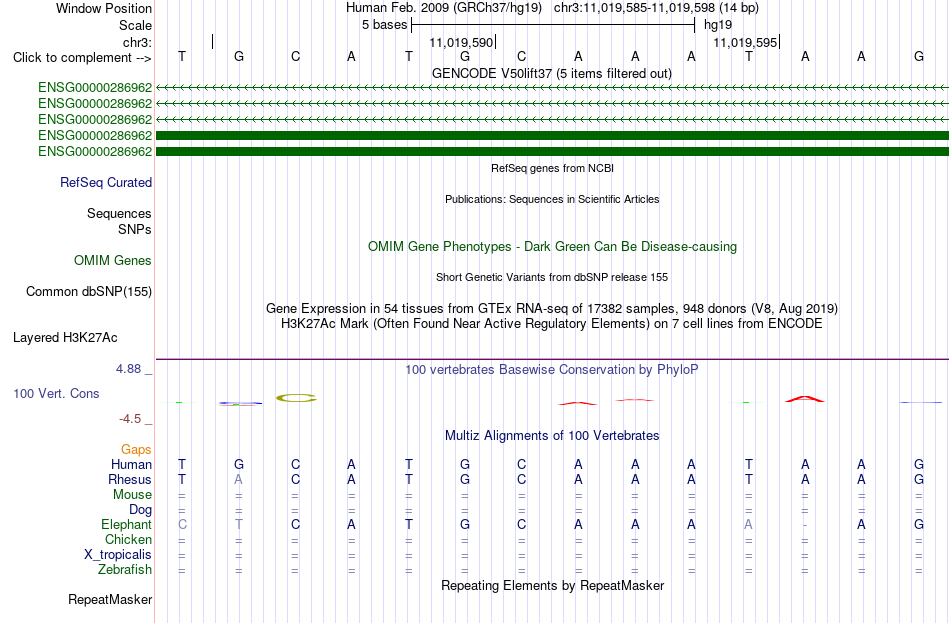
Task: Click the SNPs track label
Action: pyautogui.click(x=135, y=230)
